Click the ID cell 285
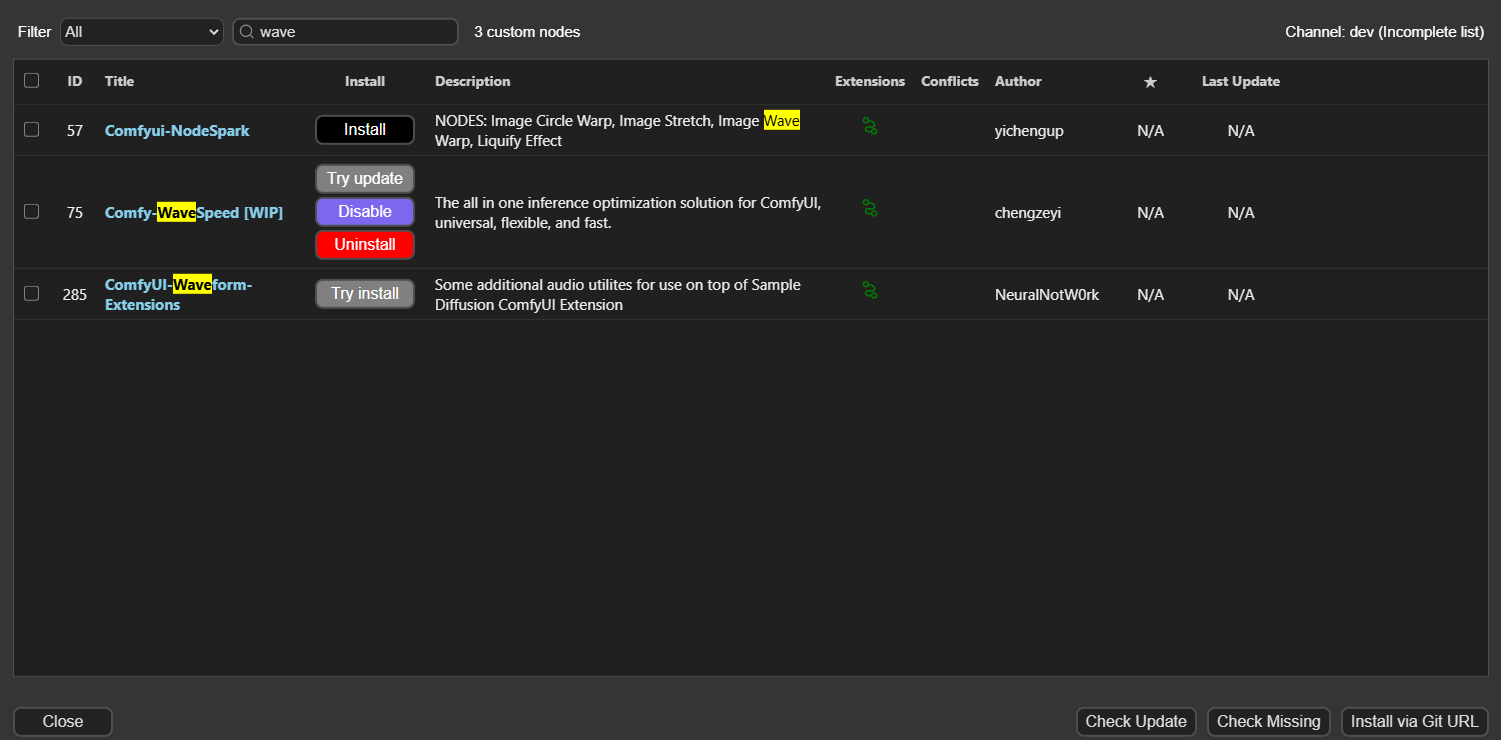The height and width of the screenshot is (740, 1501). tap(75, 295)
